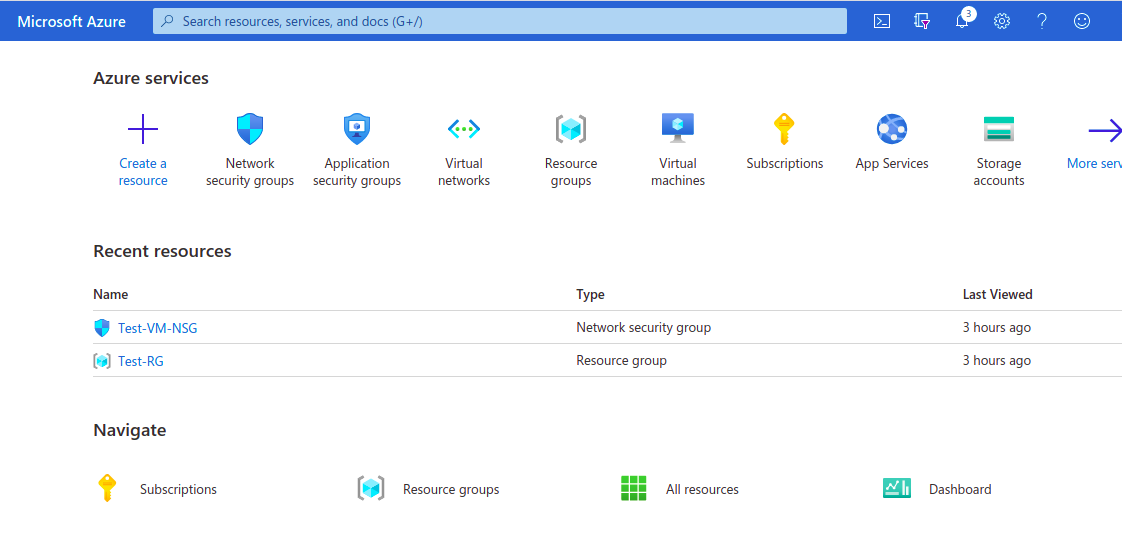Click the Name column header
Image resolution: width=1122 pixels, height=544 pixels.
(110, 294)
